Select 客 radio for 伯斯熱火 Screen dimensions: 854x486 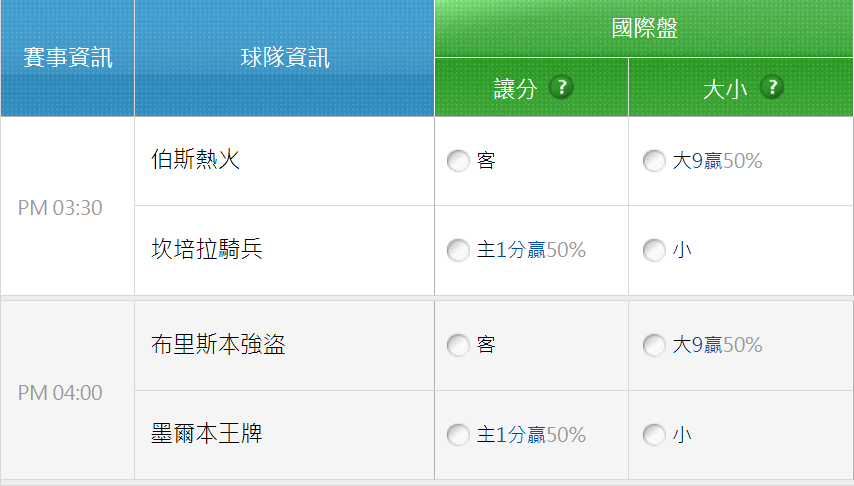pyautogui.click(x=458, y=161)
